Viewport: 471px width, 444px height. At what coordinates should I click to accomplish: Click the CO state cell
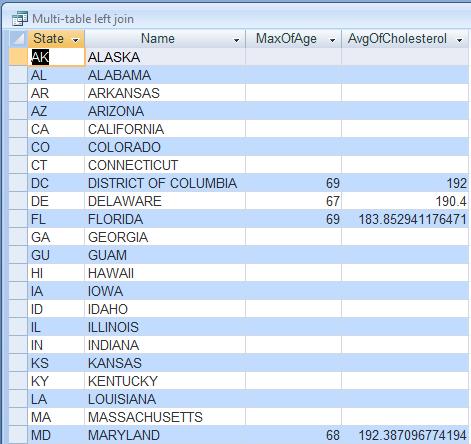pyautogui.click(x=56, y=147)
